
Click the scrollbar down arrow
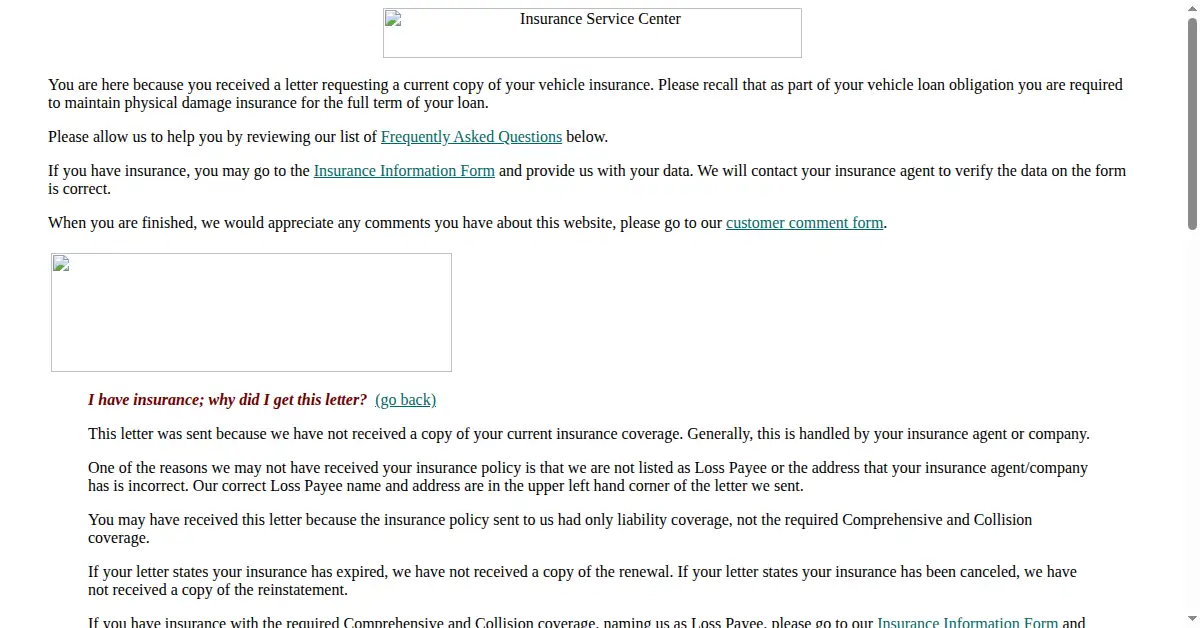pyautogui.click(x=1192, y=620)
